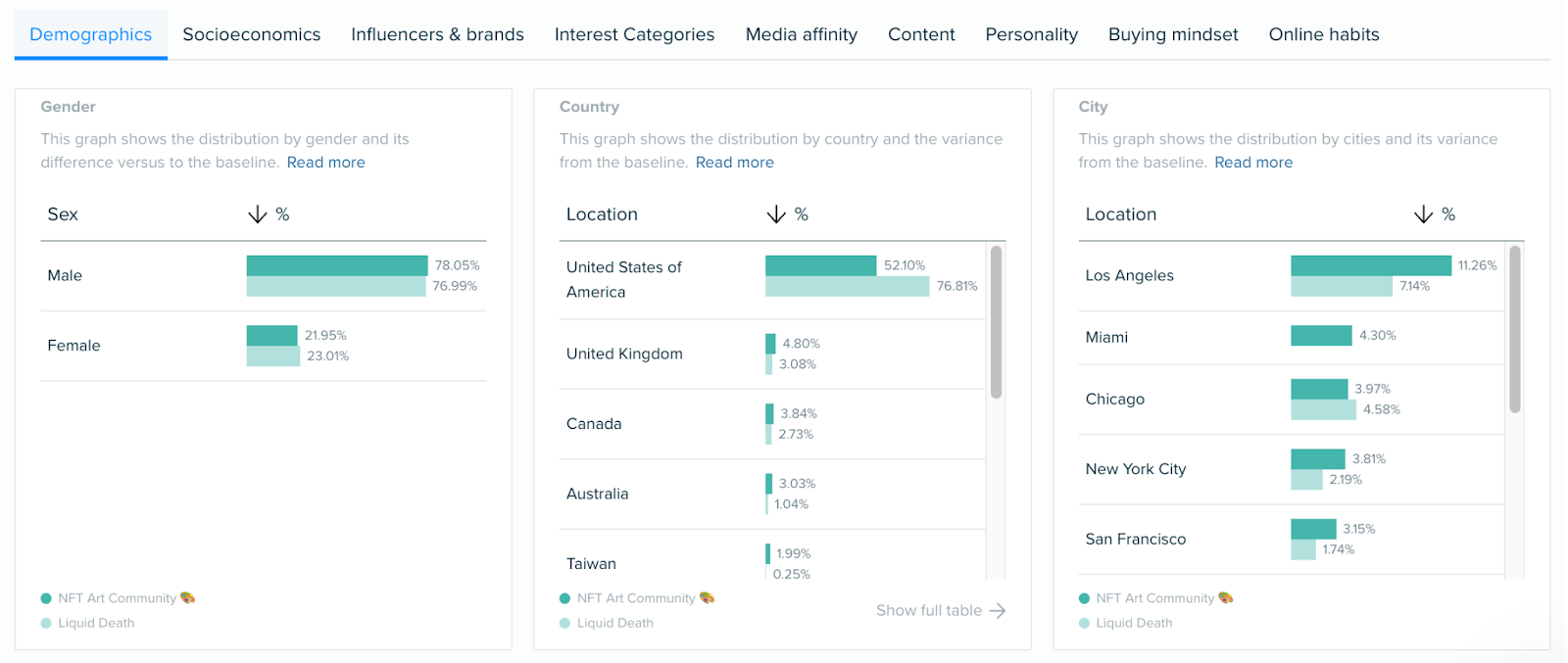The height and width of the screenshot is (663, 1568).
Task: Go to the Media affinity tab
Action: pyautogui.click(x=801, y=34)
